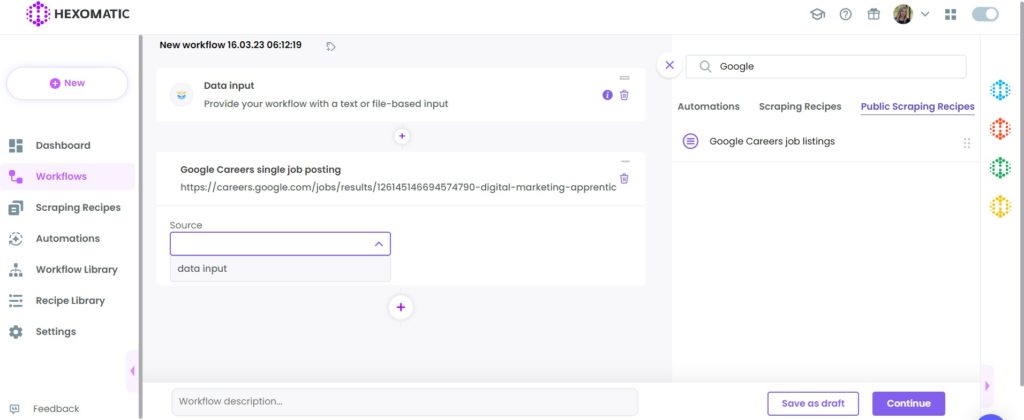Click the workflow tag icon beside title
Screen dimensions: 1024x420
click(330, 46)
